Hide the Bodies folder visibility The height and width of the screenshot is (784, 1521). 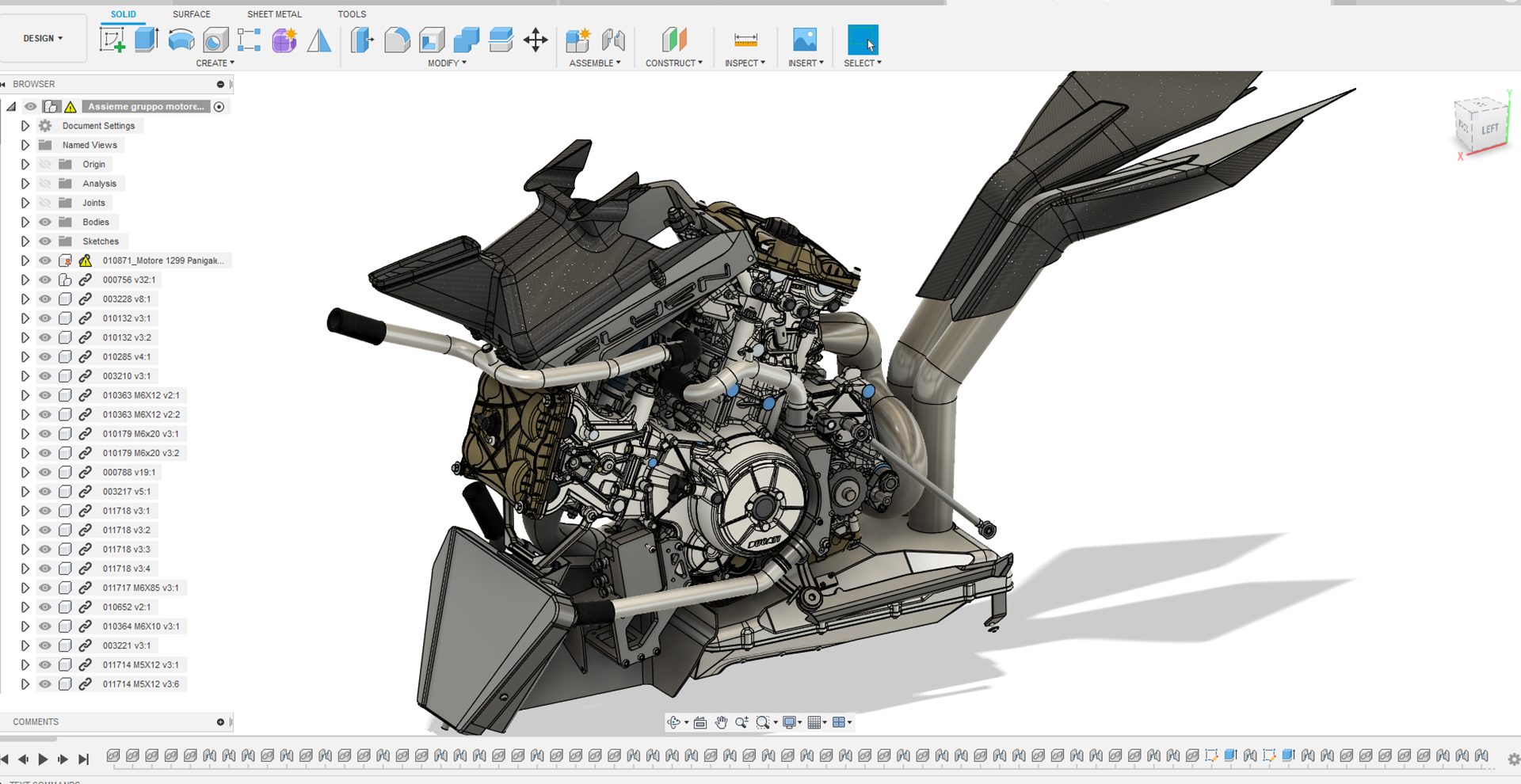click(x=45, y=222)
